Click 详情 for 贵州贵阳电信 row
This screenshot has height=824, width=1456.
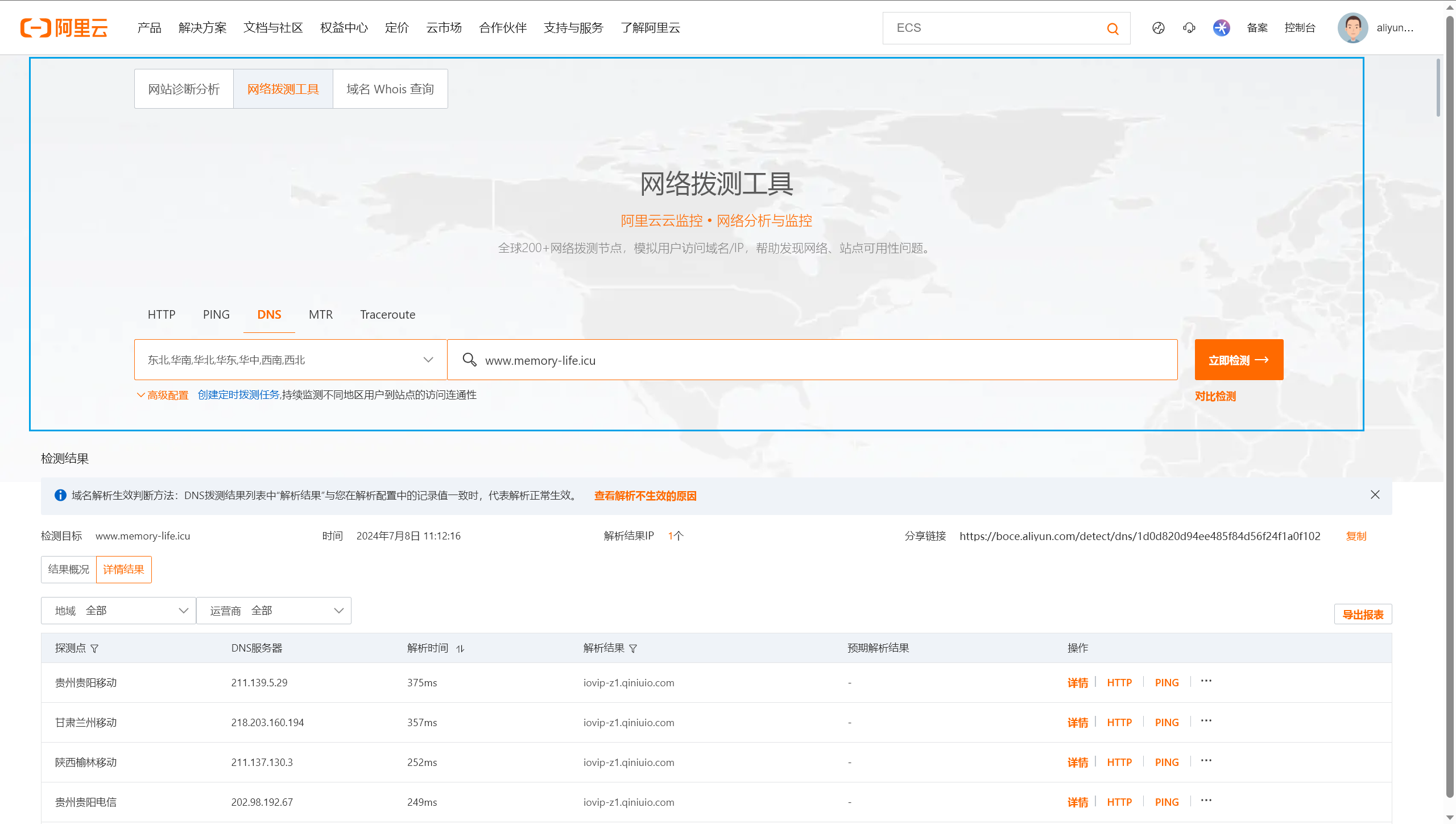[x=1077, y=802]
